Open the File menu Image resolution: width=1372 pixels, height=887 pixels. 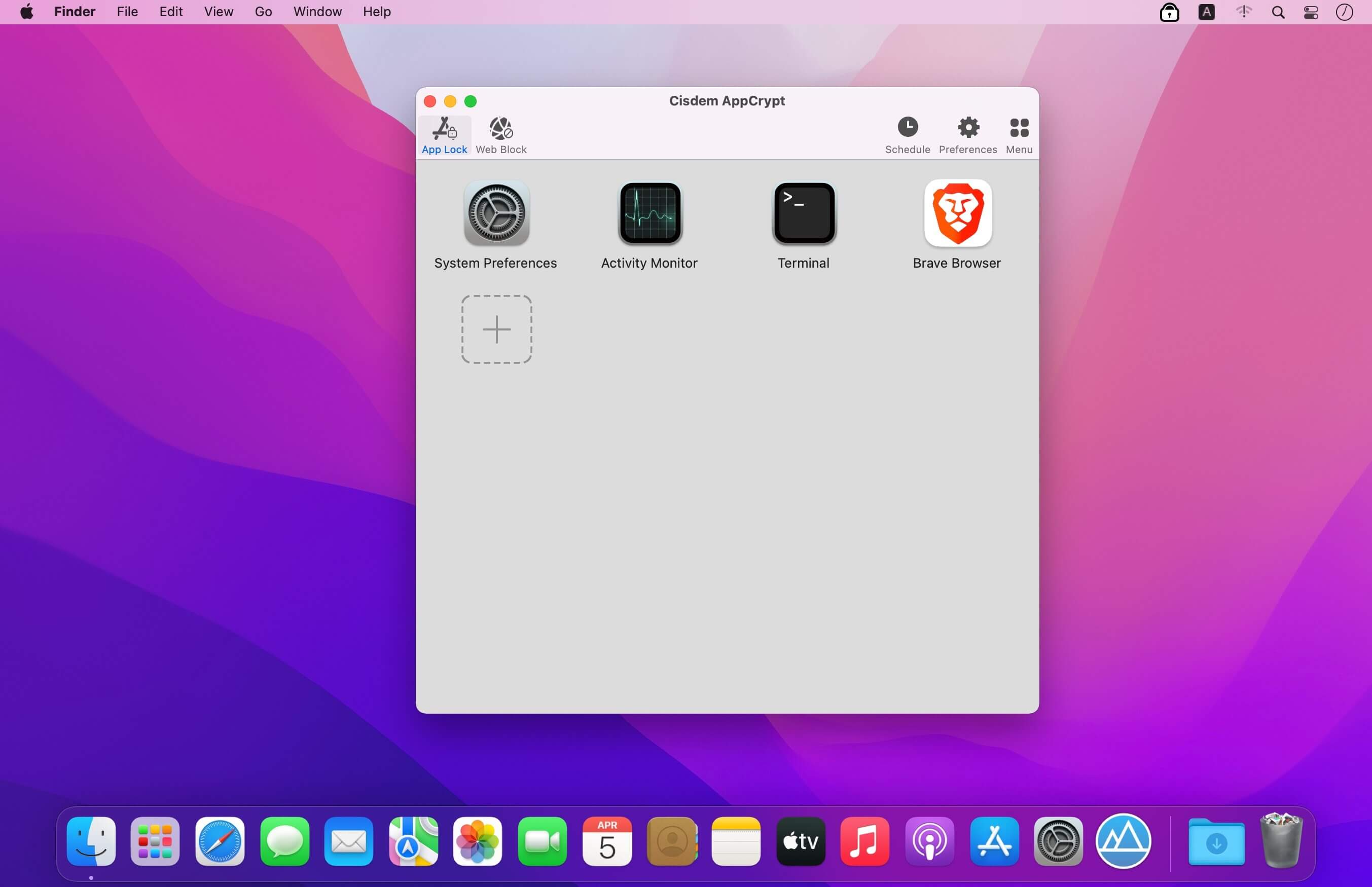tap(127, 12)
